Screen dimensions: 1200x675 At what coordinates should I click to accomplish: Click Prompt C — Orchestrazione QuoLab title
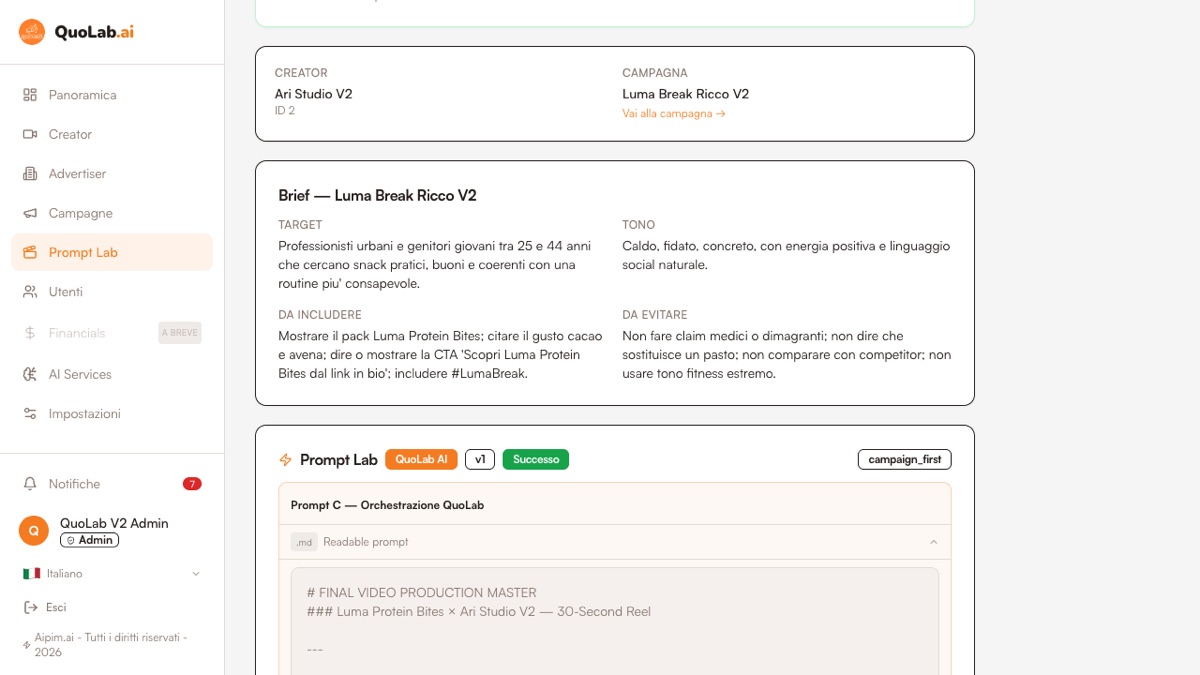pos(387,505)
